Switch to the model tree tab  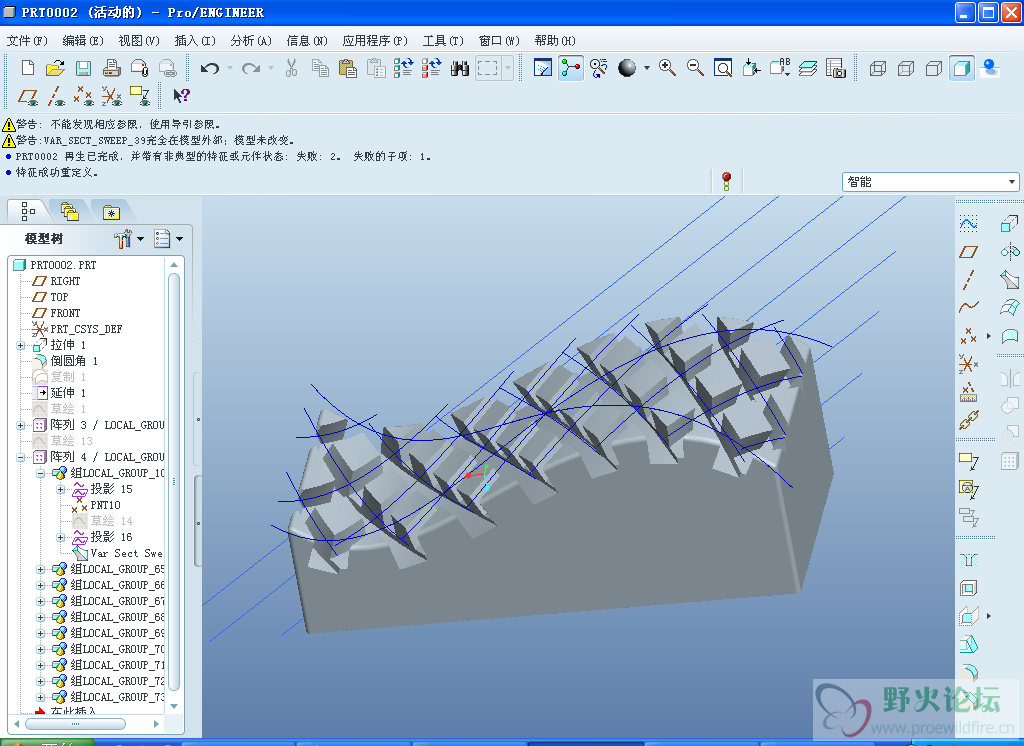pos(28,211)
